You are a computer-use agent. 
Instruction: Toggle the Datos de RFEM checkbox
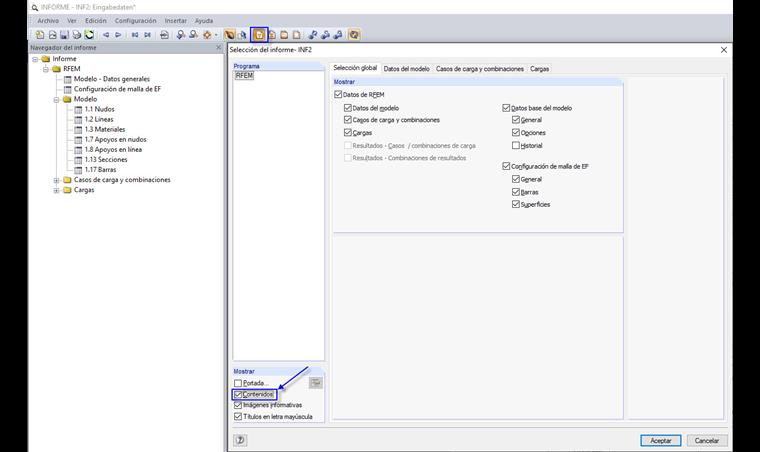[x=338, y=94]
